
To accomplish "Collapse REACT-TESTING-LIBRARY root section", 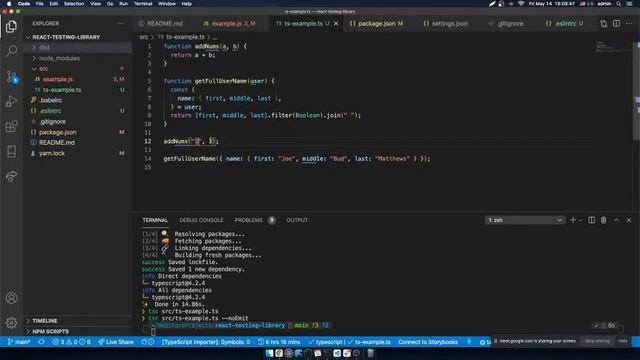I will click(x=78, y=37).
